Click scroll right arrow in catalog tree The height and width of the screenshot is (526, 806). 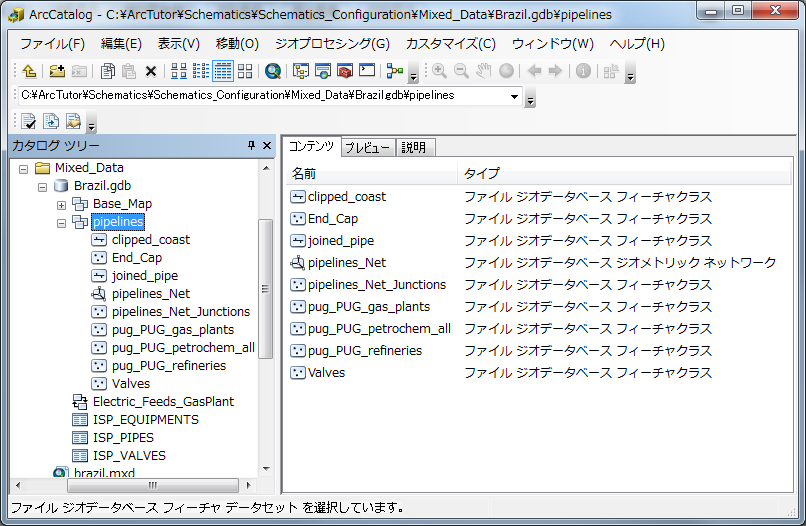249,485
